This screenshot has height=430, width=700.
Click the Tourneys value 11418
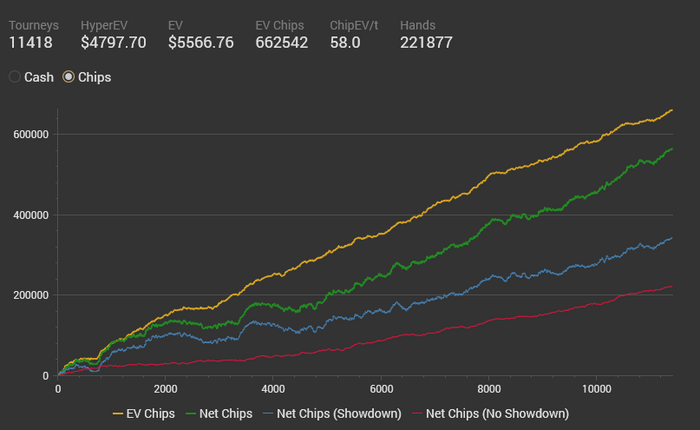point(31,42)
